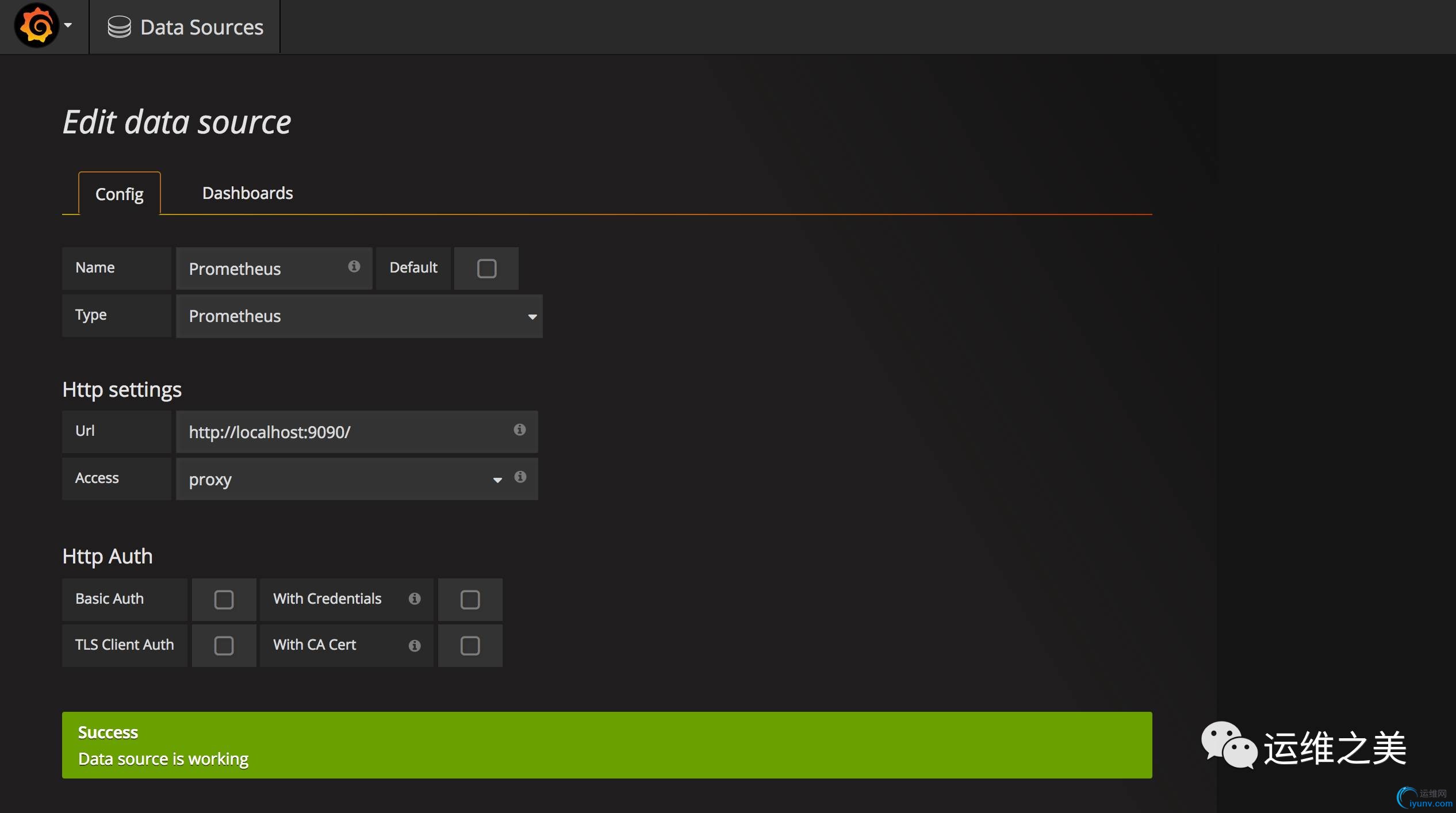Show info tooltip for the Access setting
1456x813 pixels.
click(520, 477)
